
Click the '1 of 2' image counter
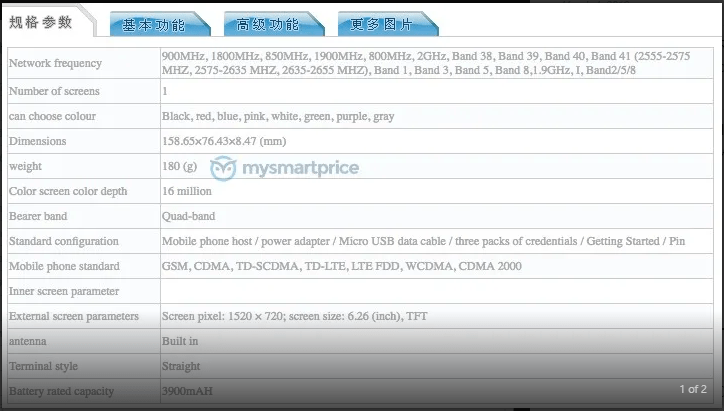693,389
